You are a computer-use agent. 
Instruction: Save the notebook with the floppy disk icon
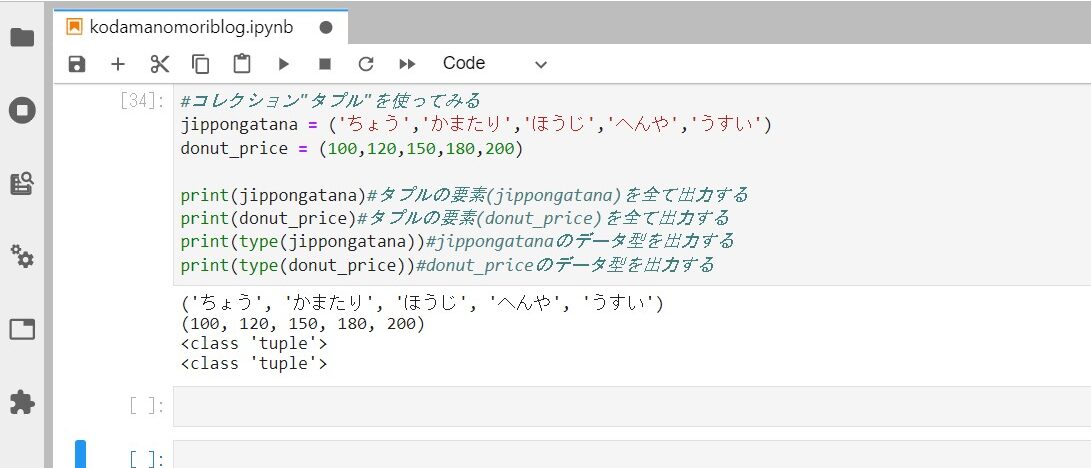(77, 64)
